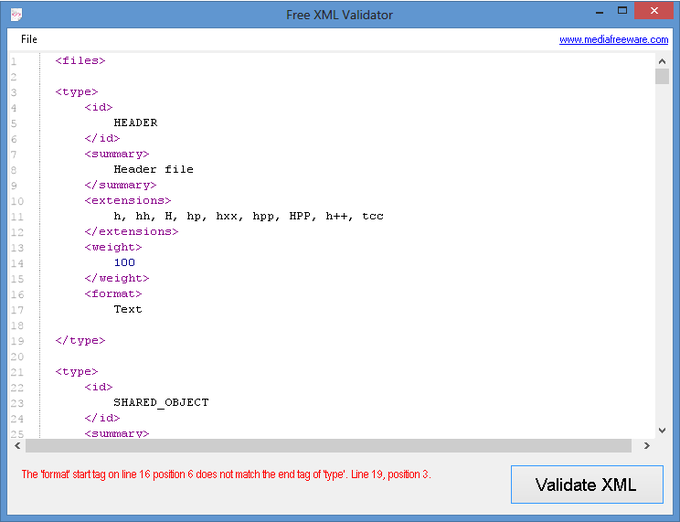Click the vertical scrollbar thumb
The width and height of the screenshot is (680, 522).
[x=661, y=77]
